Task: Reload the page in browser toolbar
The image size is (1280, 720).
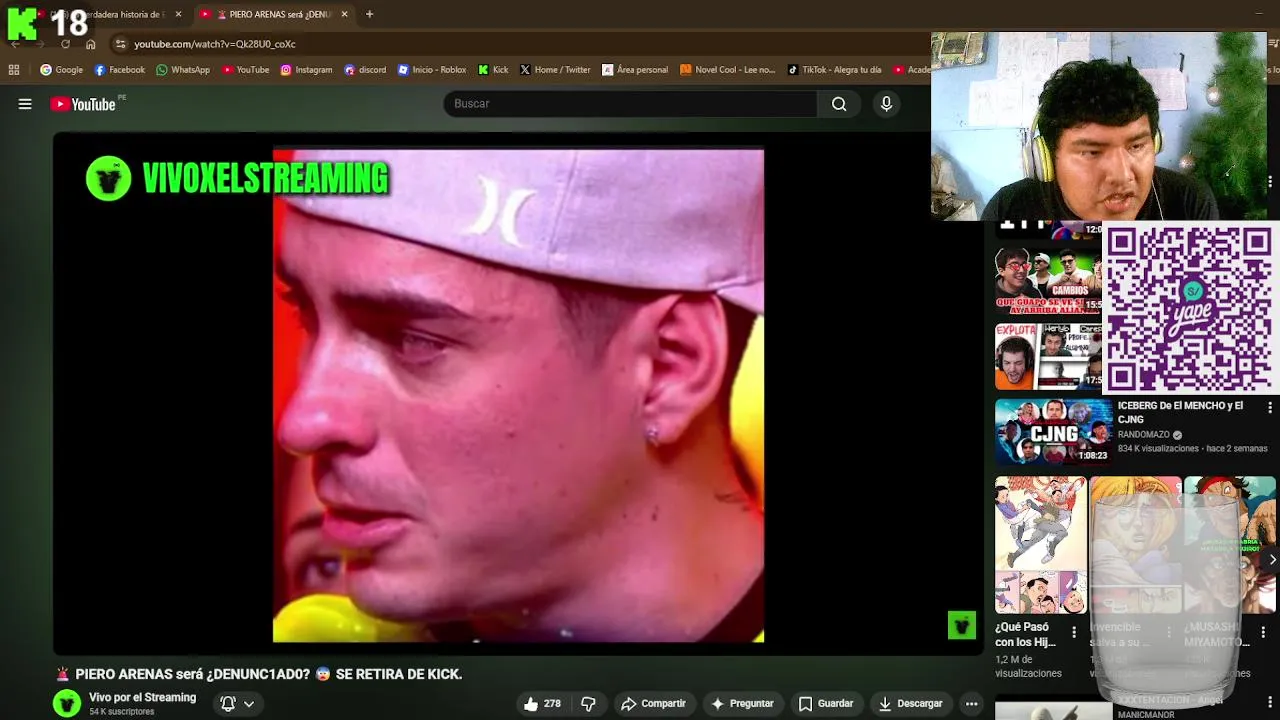Action: [x=66, y=44]
